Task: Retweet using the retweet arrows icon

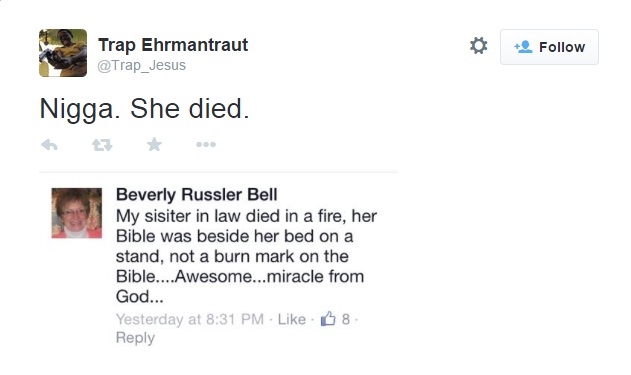Action: 102,145
